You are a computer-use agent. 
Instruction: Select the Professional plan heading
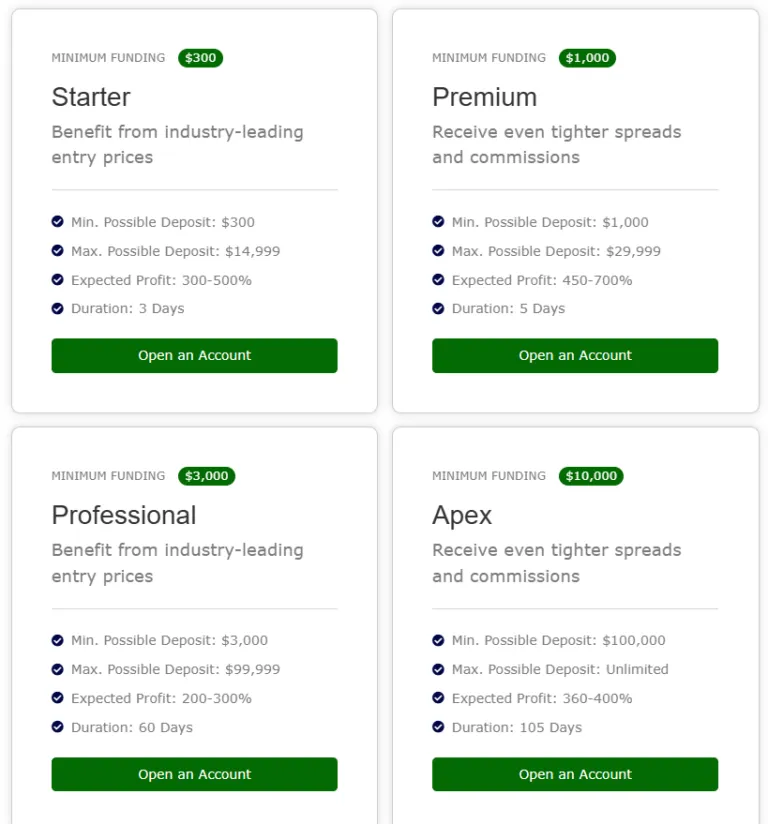[124, 515]
